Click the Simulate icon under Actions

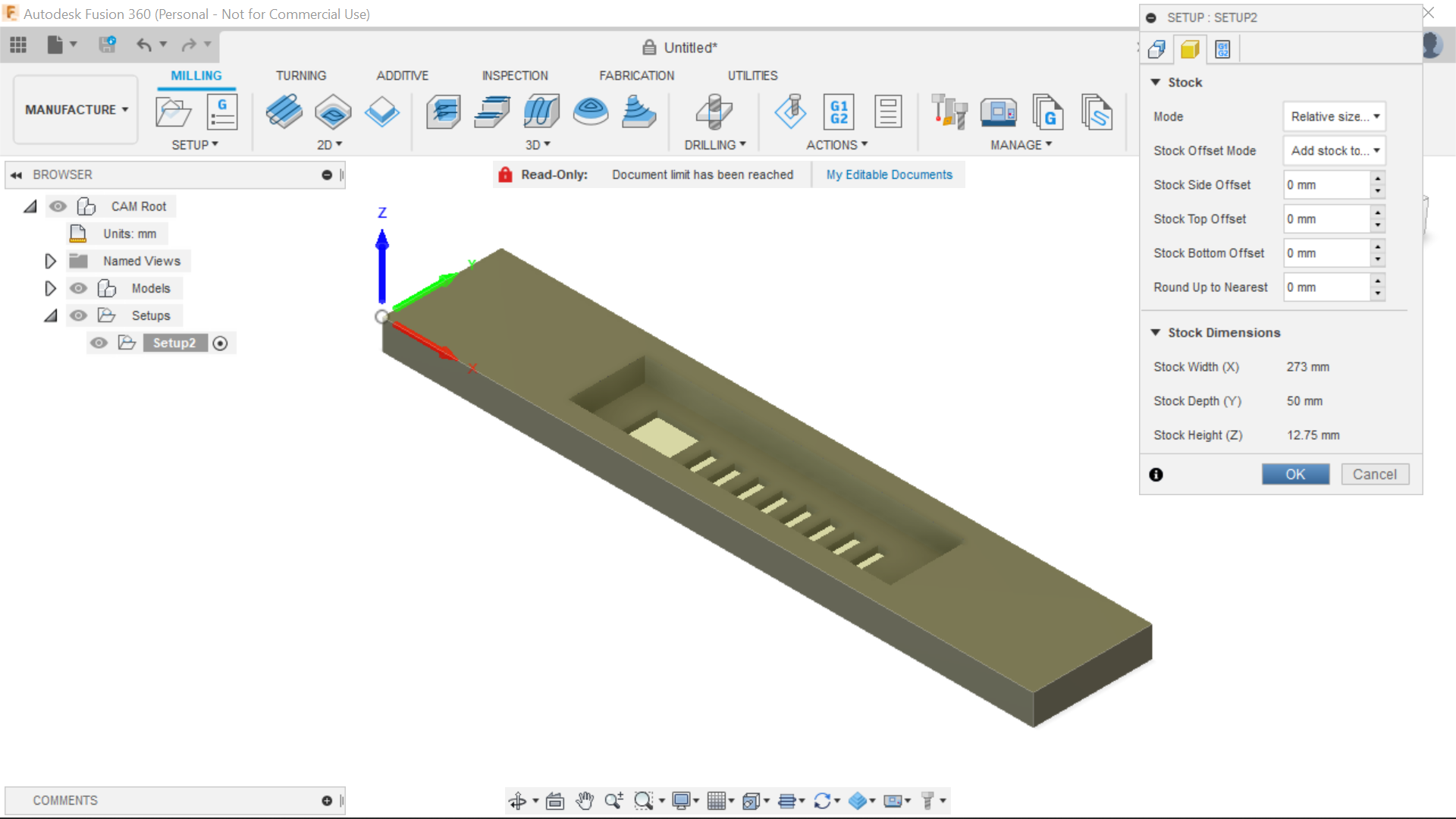pos(792,111)
